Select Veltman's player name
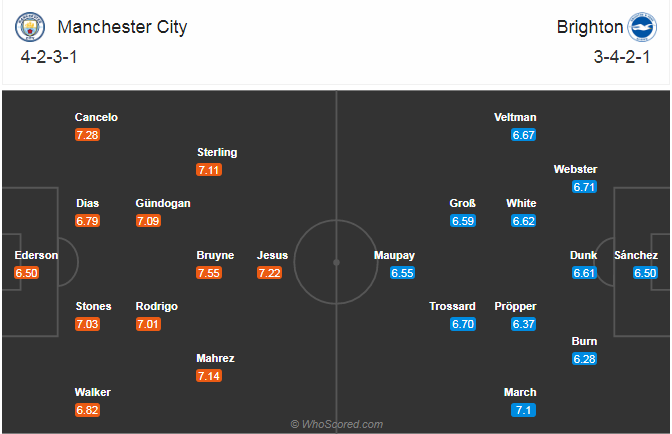 click(515, 117)
